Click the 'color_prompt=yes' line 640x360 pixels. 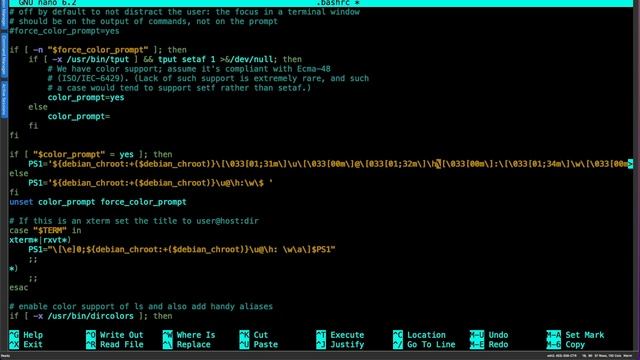click(x=86, y=98)
